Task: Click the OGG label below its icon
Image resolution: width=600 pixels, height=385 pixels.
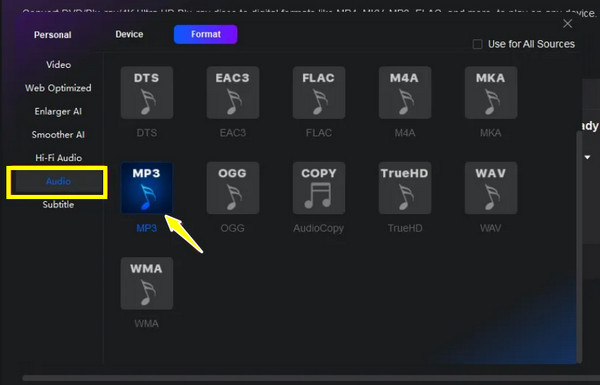Action: pyautogui.click(x=233, y=228)
